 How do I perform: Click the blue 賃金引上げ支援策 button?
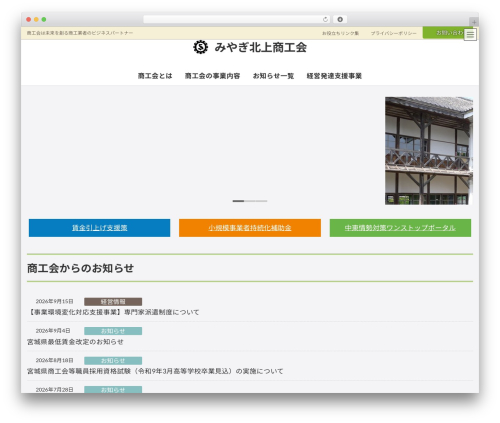(99, 228)
